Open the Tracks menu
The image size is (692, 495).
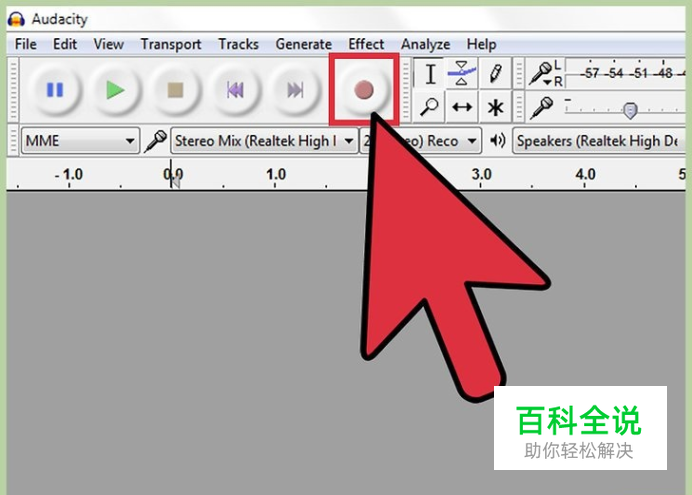coord(238,44)
